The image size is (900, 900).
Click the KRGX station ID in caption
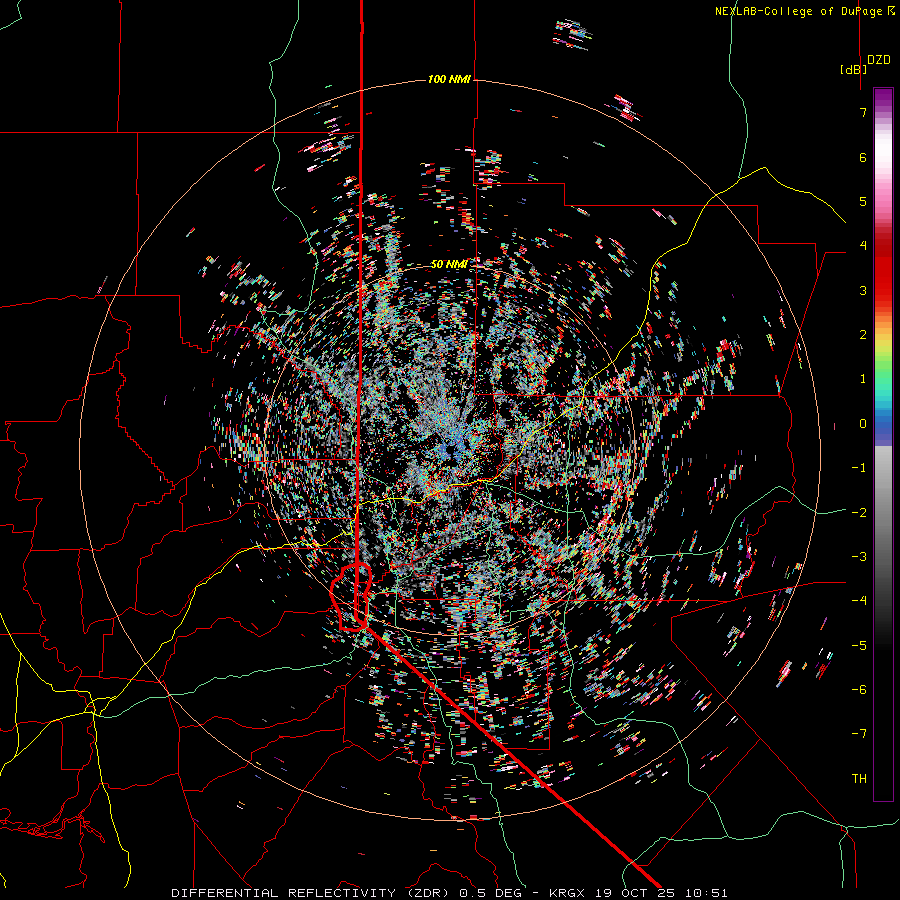click(x=569, y=893)
